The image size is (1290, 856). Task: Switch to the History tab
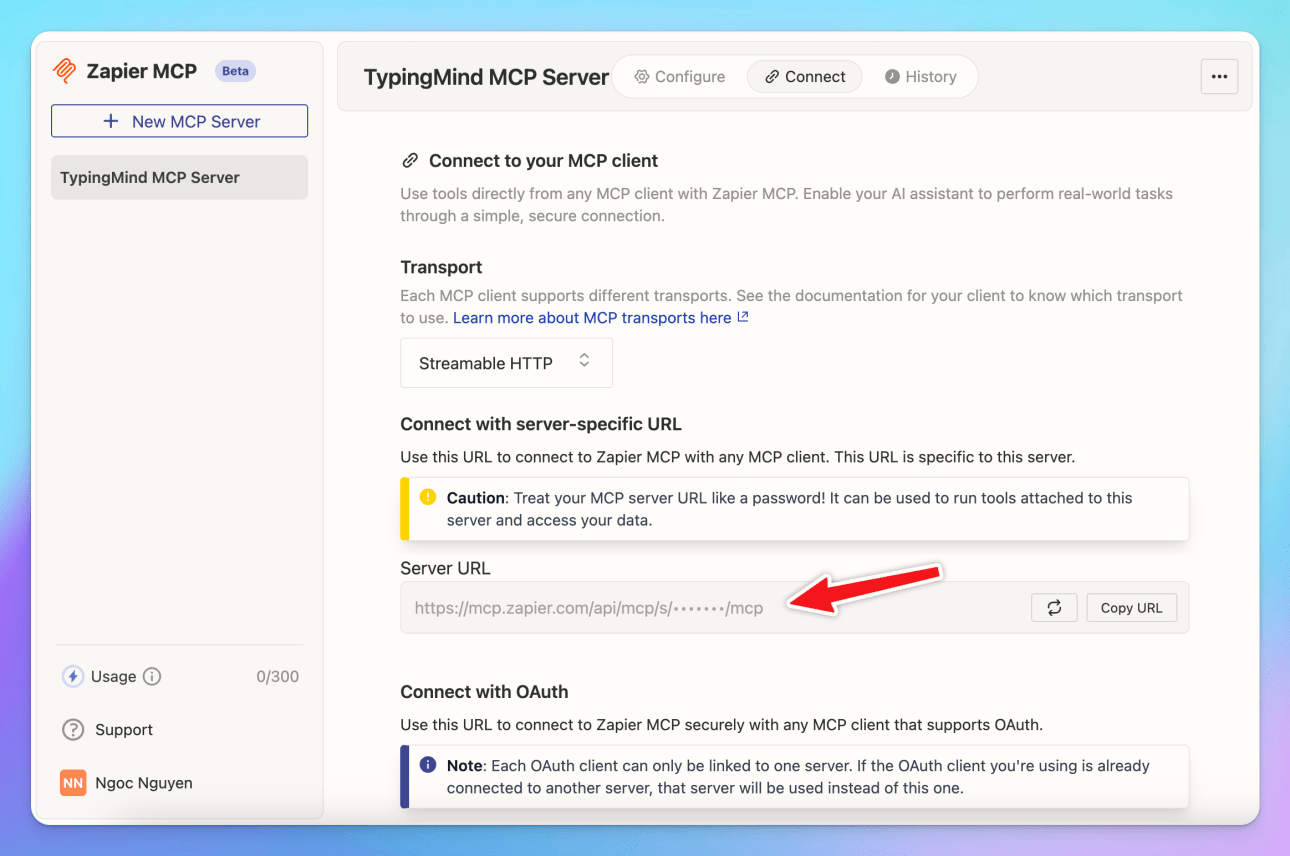tap(921, 77)
